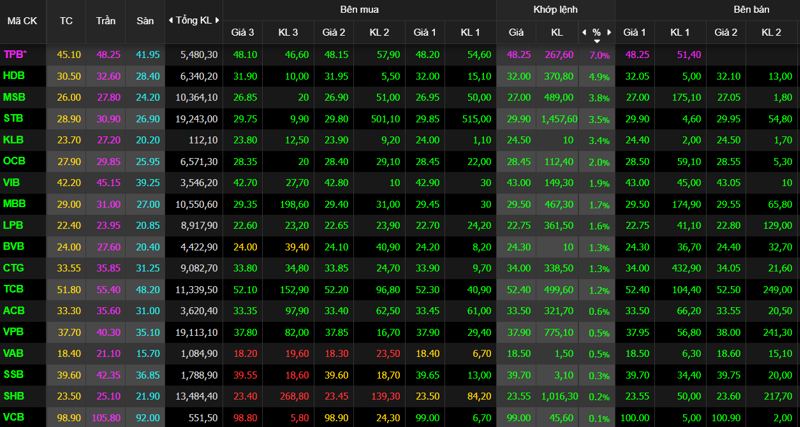Click right arrow beside % column header
The width and height of the screenshot is (800, 427).
pos(608,32)
